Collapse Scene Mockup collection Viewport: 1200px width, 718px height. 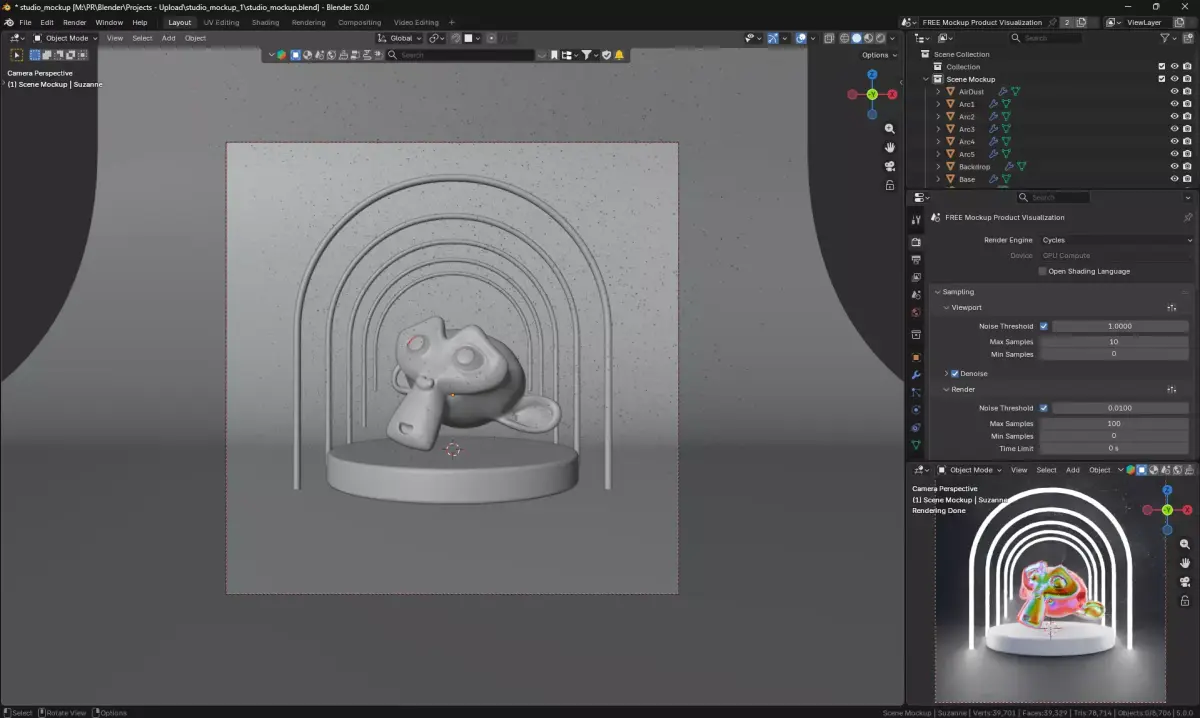(926, 79)
